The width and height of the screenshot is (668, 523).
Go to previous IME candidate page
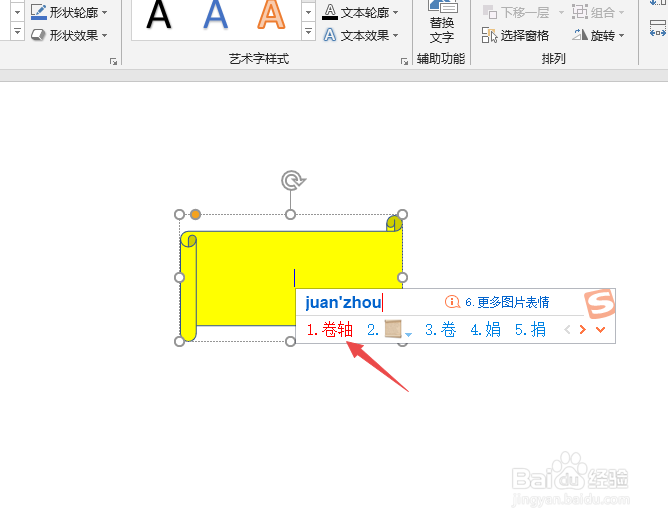567,330
